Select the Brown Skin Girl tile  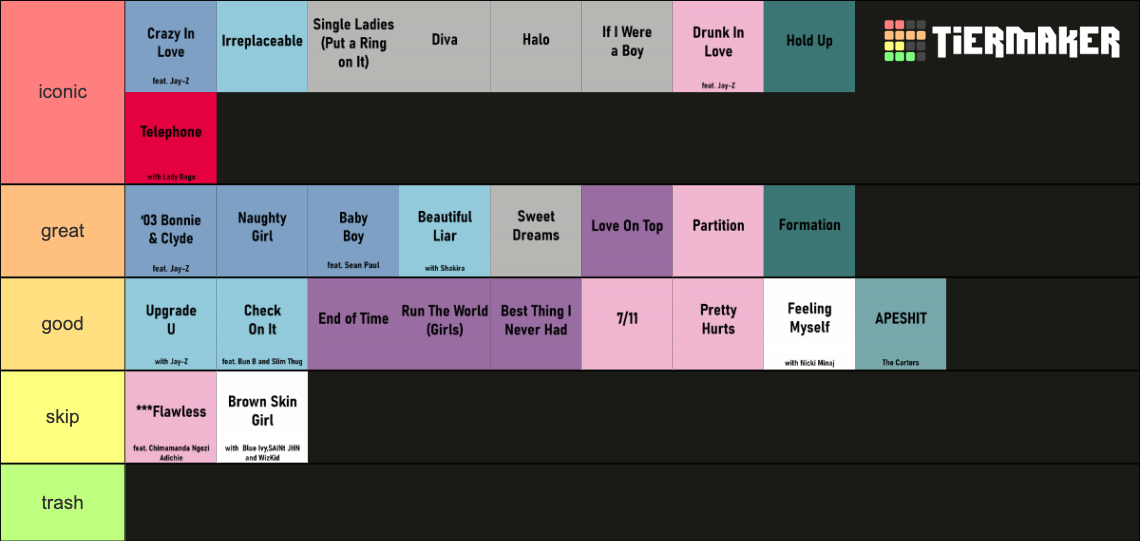(x=262, y=417)
